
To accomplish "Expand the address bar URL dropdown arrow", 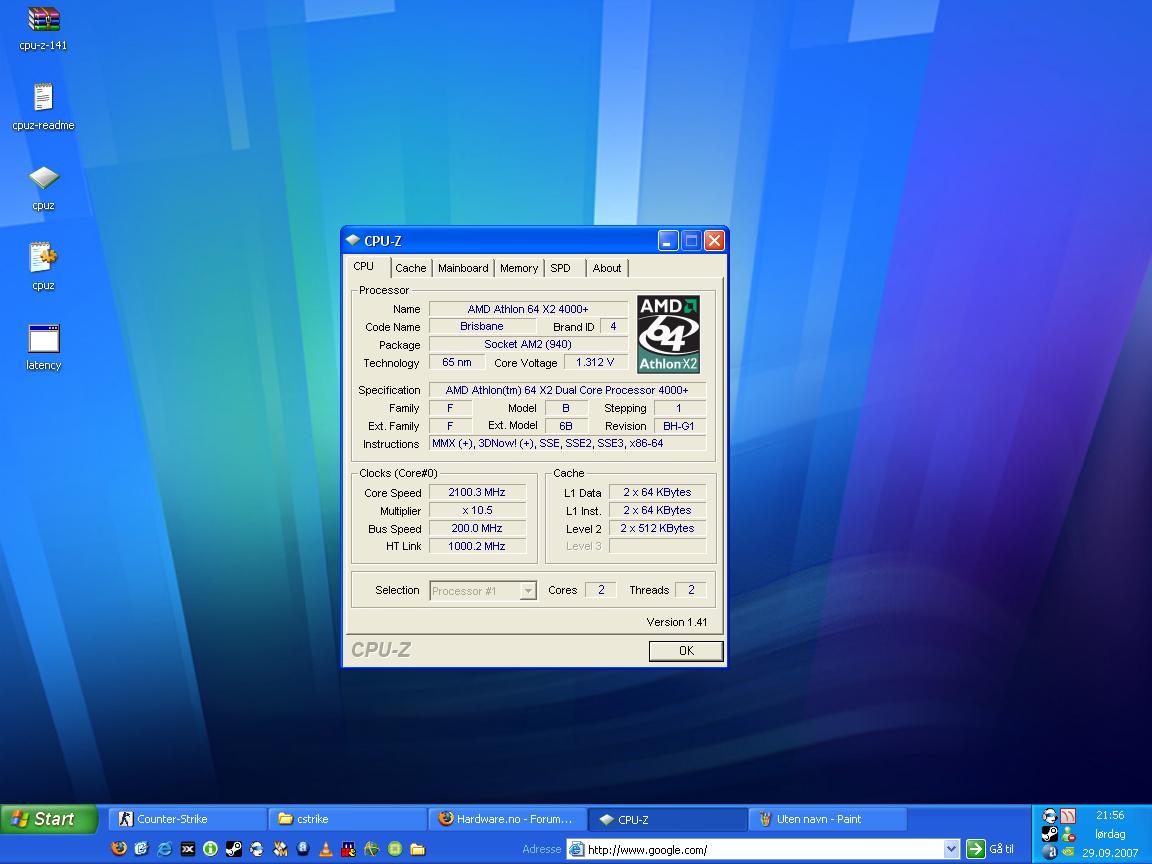I will 951,849.
